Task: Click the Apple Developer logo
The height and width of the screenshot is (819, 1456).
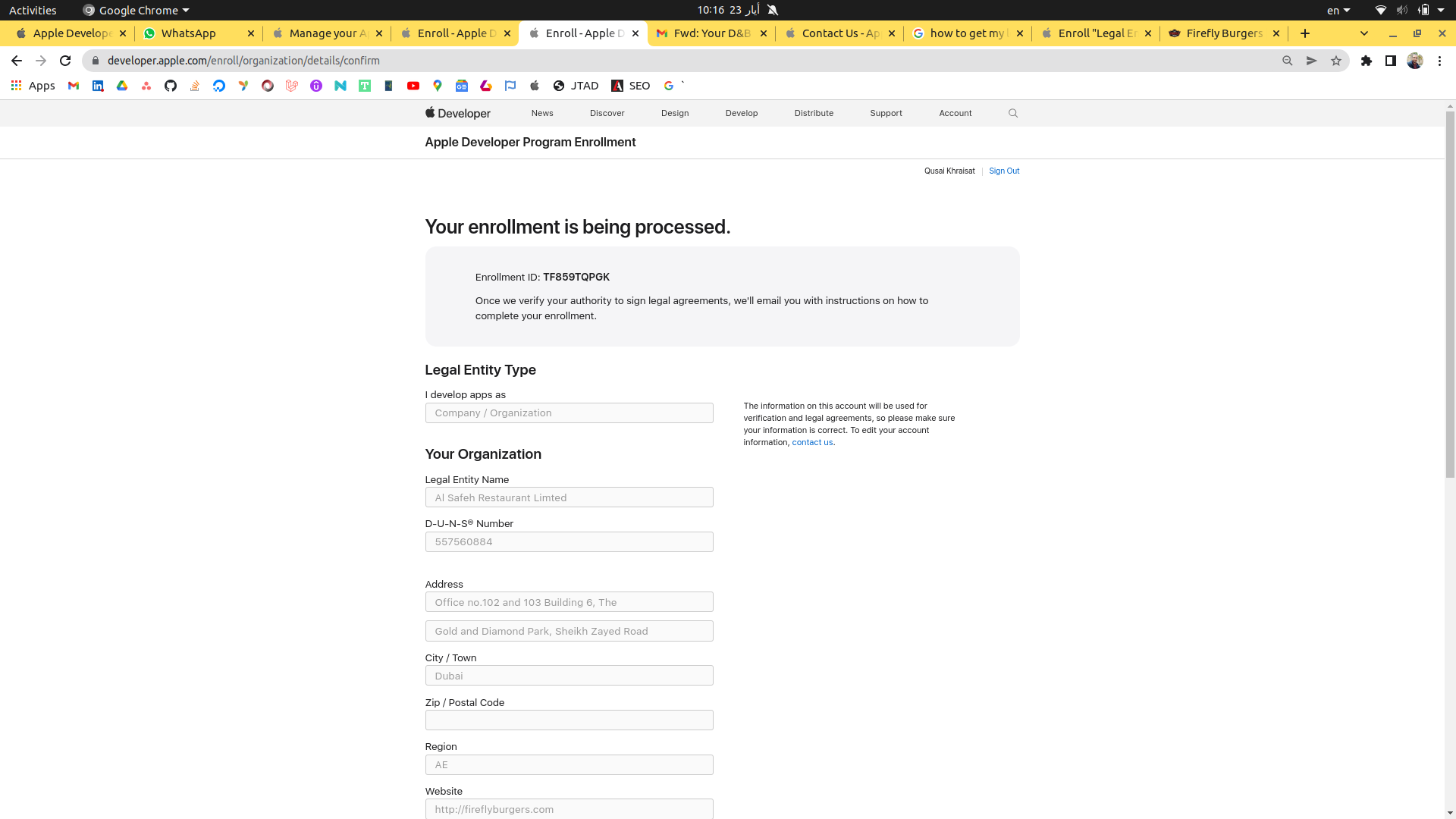Action: [x=458, y=113]
